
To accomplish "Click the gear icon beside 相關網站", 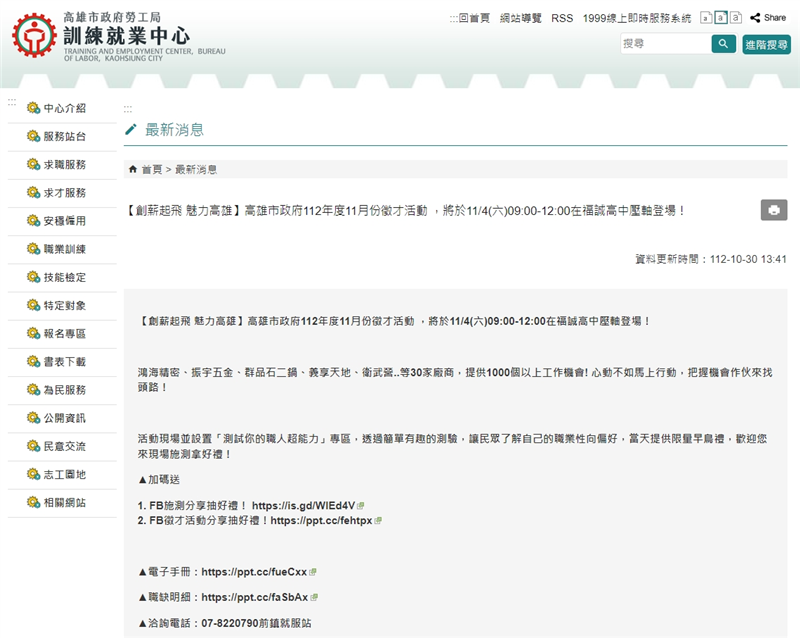I will point(34,502).
